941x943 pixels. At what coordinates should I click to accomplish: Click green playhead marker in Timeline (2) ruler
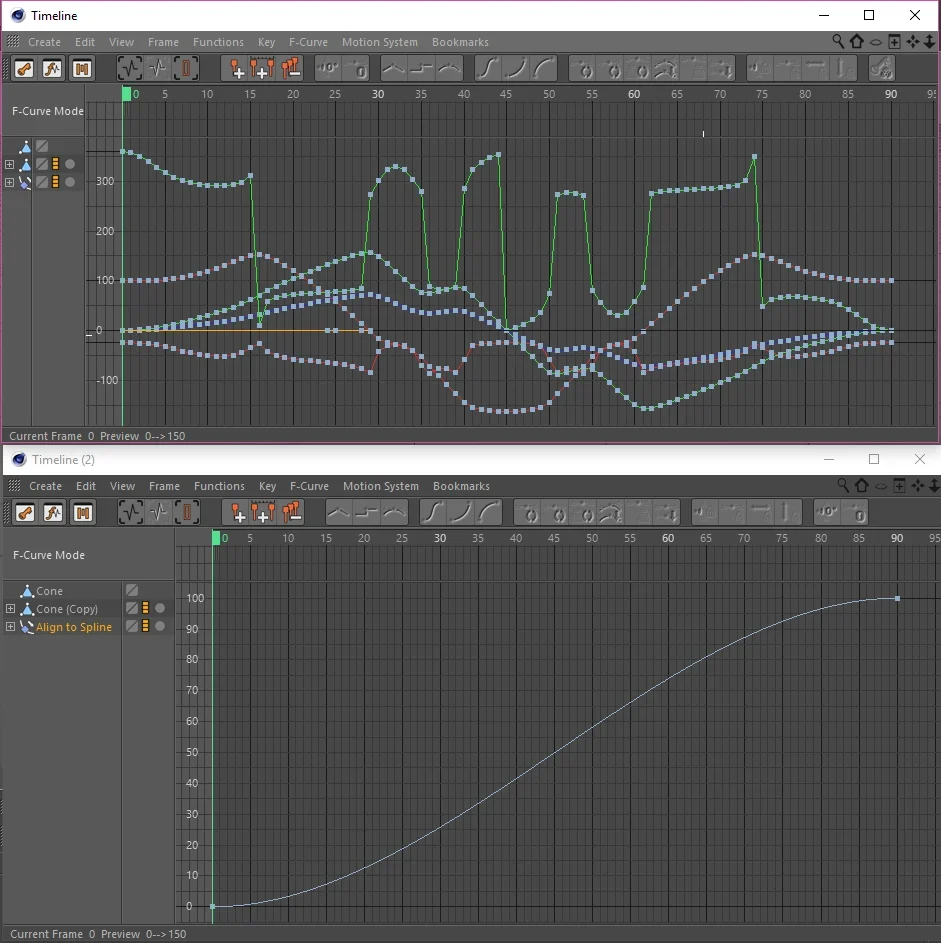point(216,538)
